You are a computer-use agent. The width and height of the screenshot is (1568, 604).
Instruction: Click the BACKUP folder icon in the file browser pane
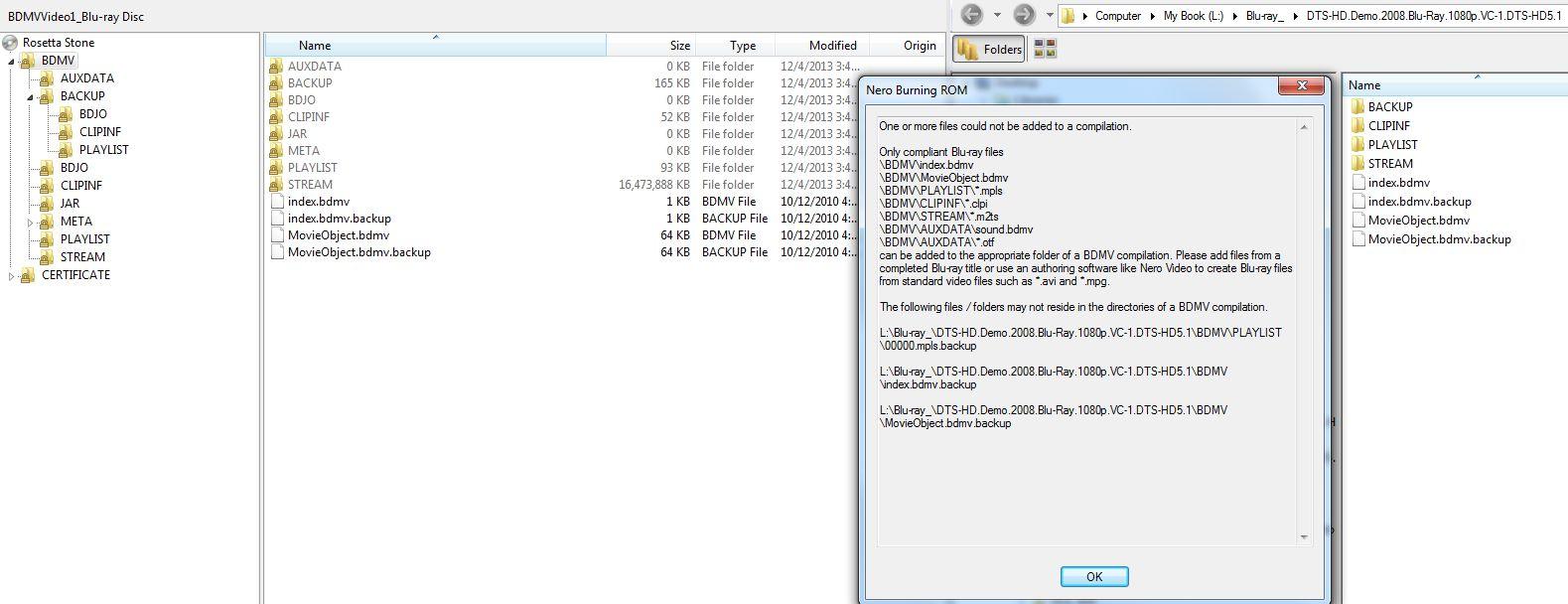pos(1357,106)
